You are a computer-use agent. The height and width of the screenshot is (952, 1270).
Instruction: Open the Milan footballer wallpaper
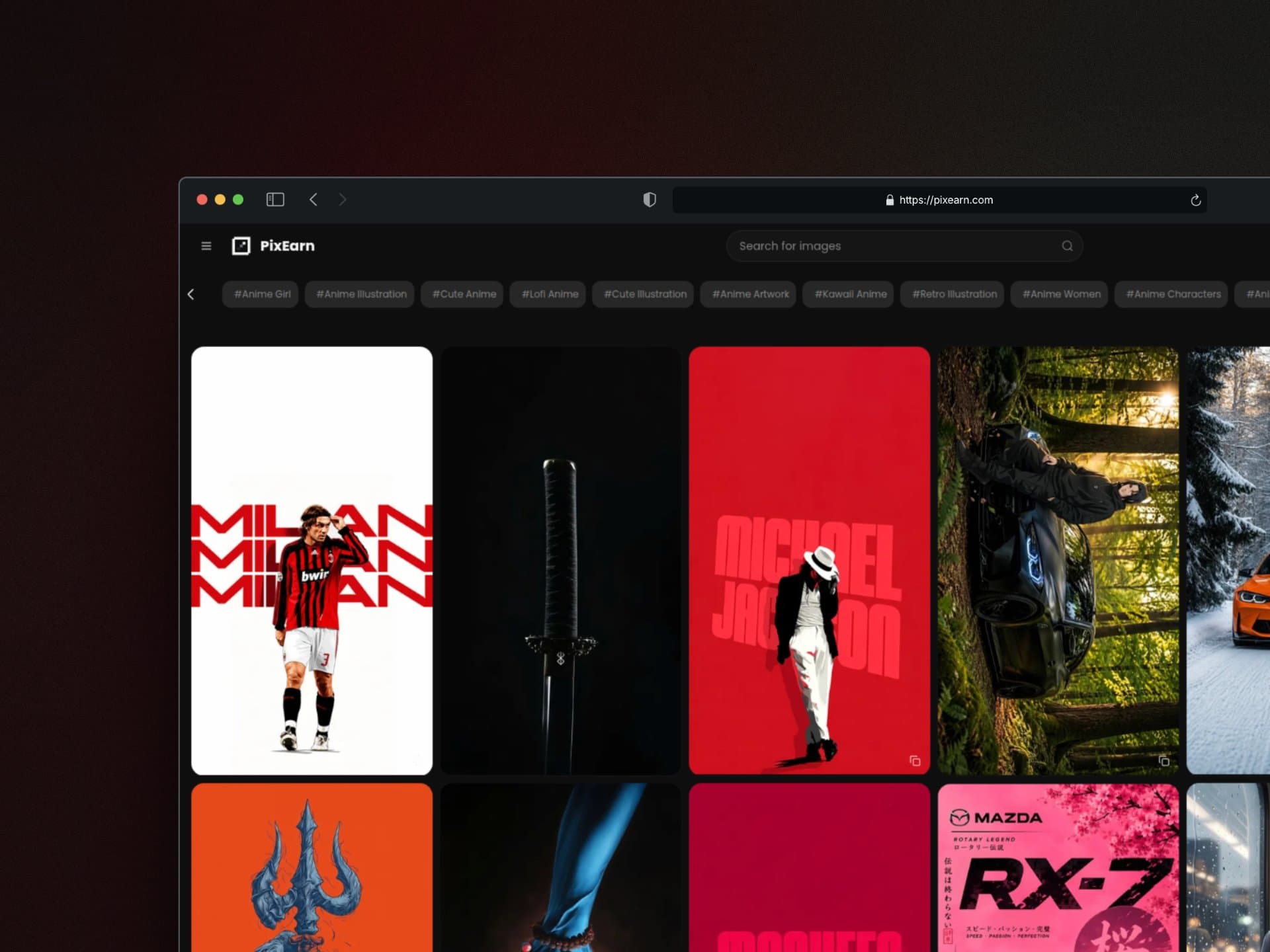(x=312, y=561)
